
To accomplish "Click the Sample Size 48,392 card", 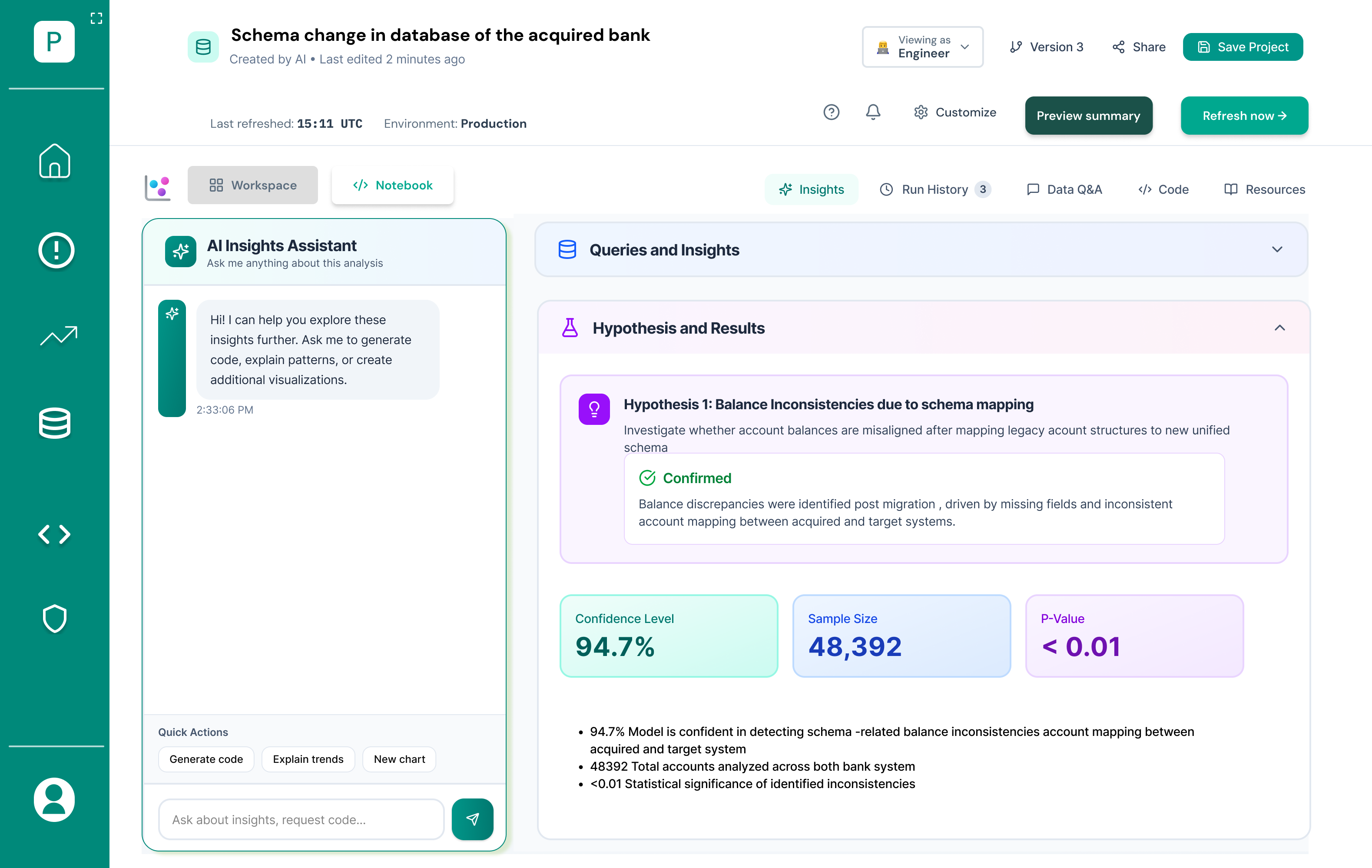I will (901, 636).
